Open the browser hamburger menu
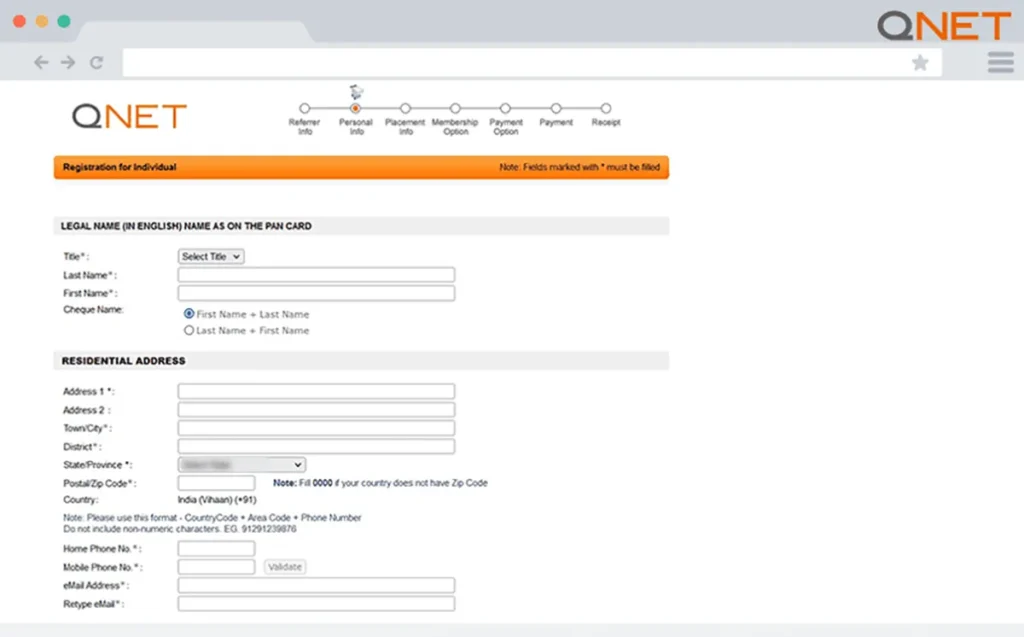Viewport: 1024px width, 637px height. tap(1000, 61)
